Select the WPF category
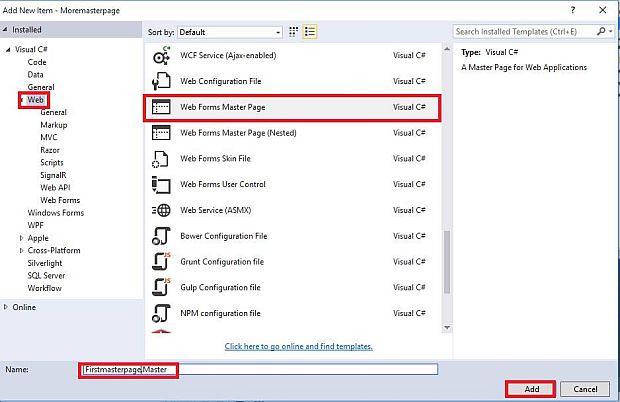Screen dimensions: 620x402 [35, 225]
